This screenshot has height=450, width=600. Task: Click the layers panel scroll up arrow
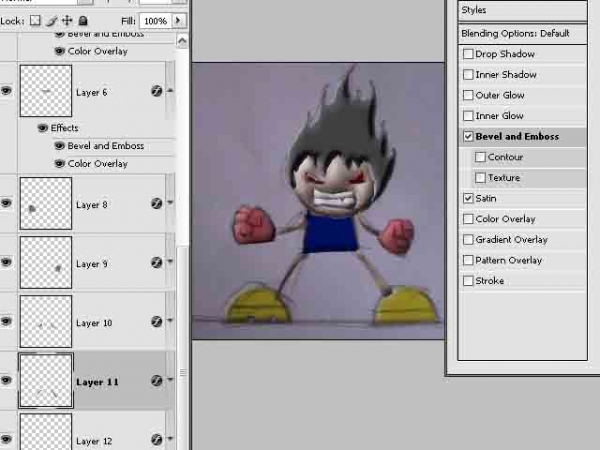click(183, 41)
